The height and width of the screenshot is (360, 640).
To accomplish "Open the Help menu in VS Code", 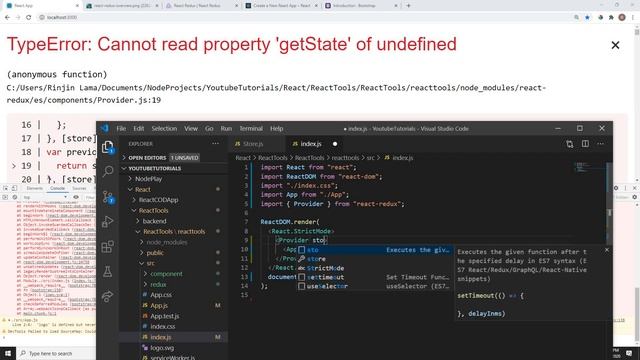I will point(276,128).
